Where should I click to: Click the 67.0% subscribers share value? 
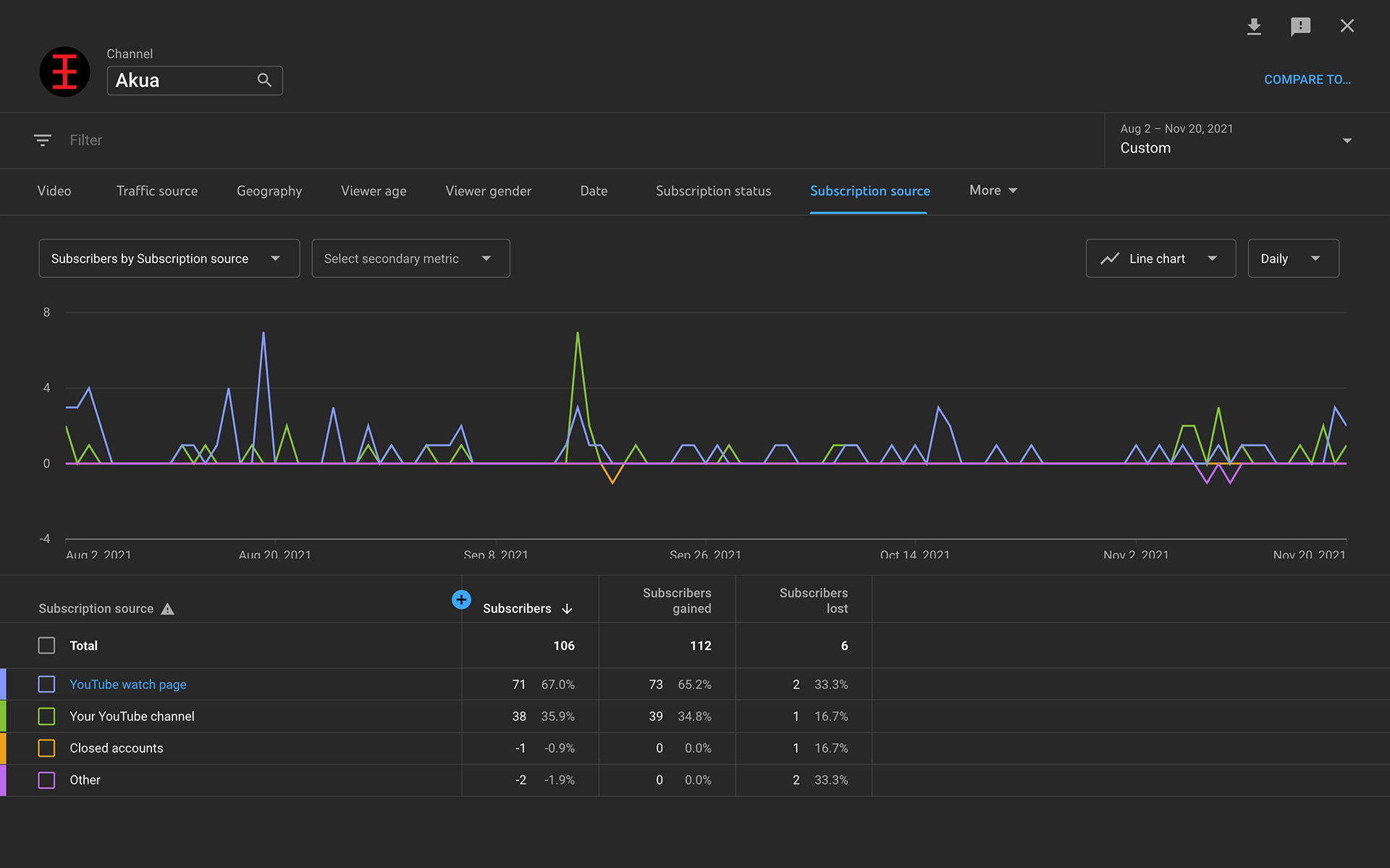click(557, 684)
